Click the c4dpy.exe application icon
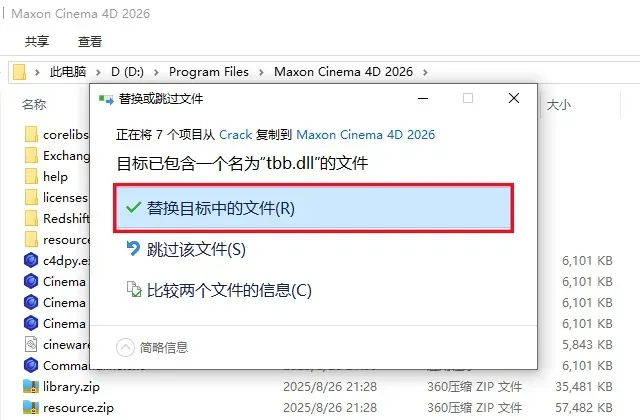This screenshot has height=420, width=640. pyautogui.click(x=31, y=260)
